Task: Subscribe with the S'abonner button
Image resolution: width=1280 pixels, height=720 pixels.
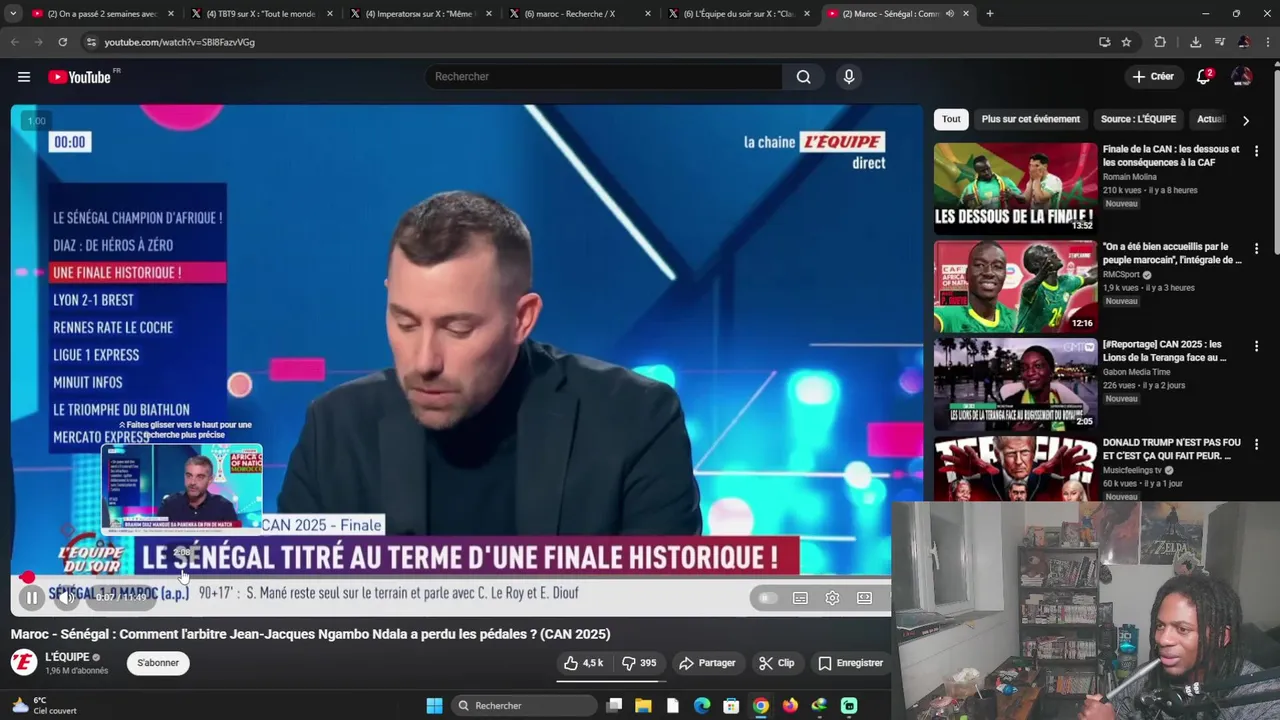Action: coord(158,663)
